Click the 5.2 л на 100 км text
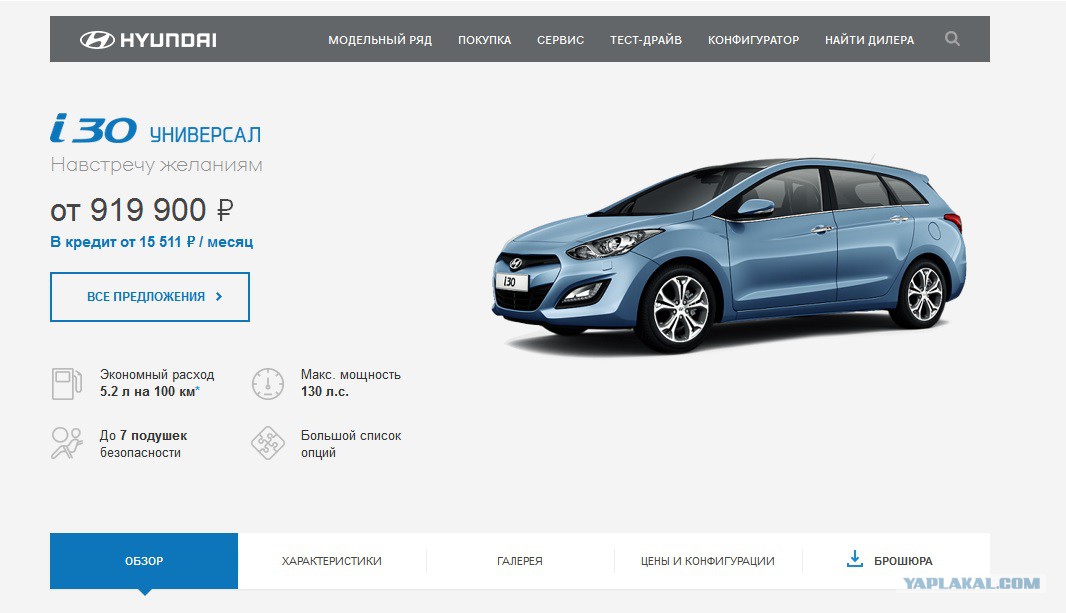1066x613 pixels. pos(150,391)
